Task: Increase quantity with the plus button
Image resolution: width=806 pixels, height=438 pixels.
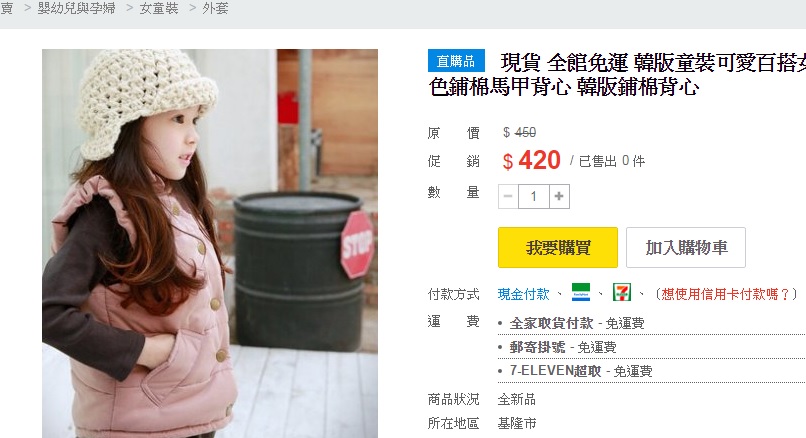Action: [559, 196]
